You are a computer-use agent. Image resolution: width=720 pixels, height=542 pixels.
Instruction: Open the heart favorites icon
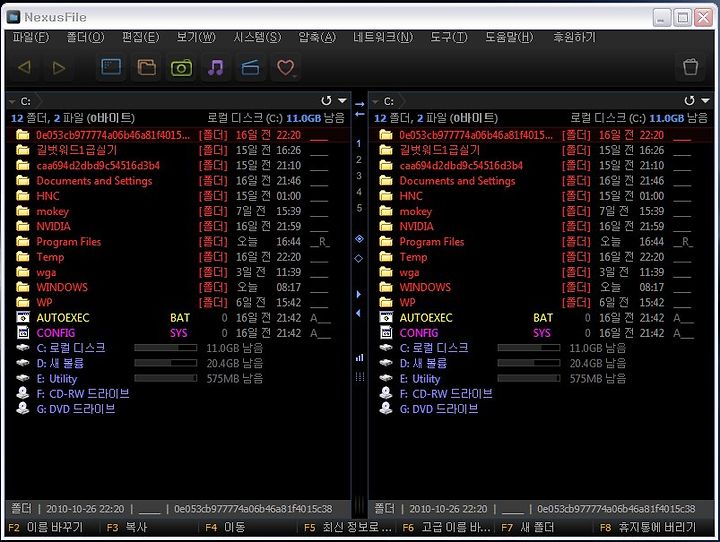pyautogui.click(x=285, y=68)
